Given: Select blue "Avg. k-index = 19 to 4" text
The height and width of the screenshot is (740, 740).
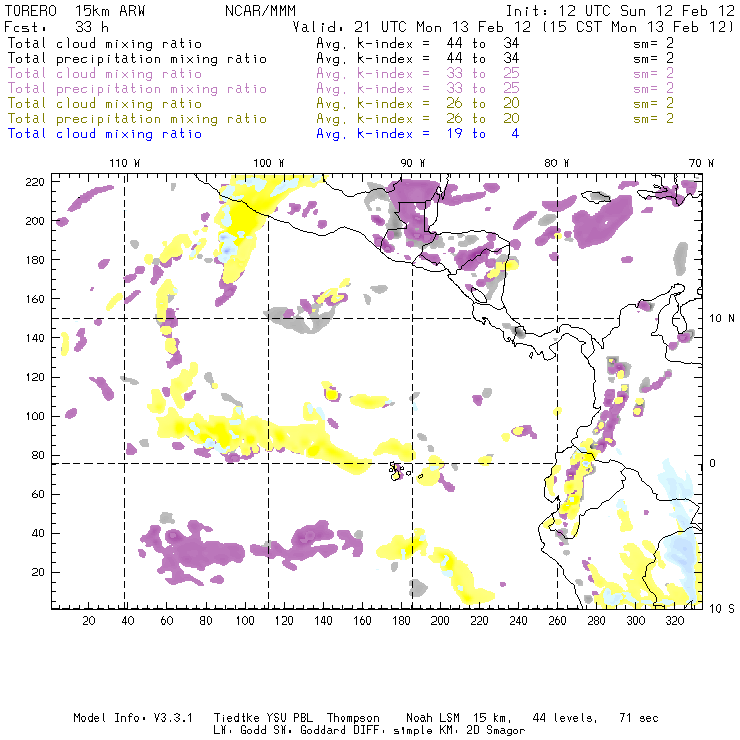Looking at the screenshot, I should [x=418, y=134].
